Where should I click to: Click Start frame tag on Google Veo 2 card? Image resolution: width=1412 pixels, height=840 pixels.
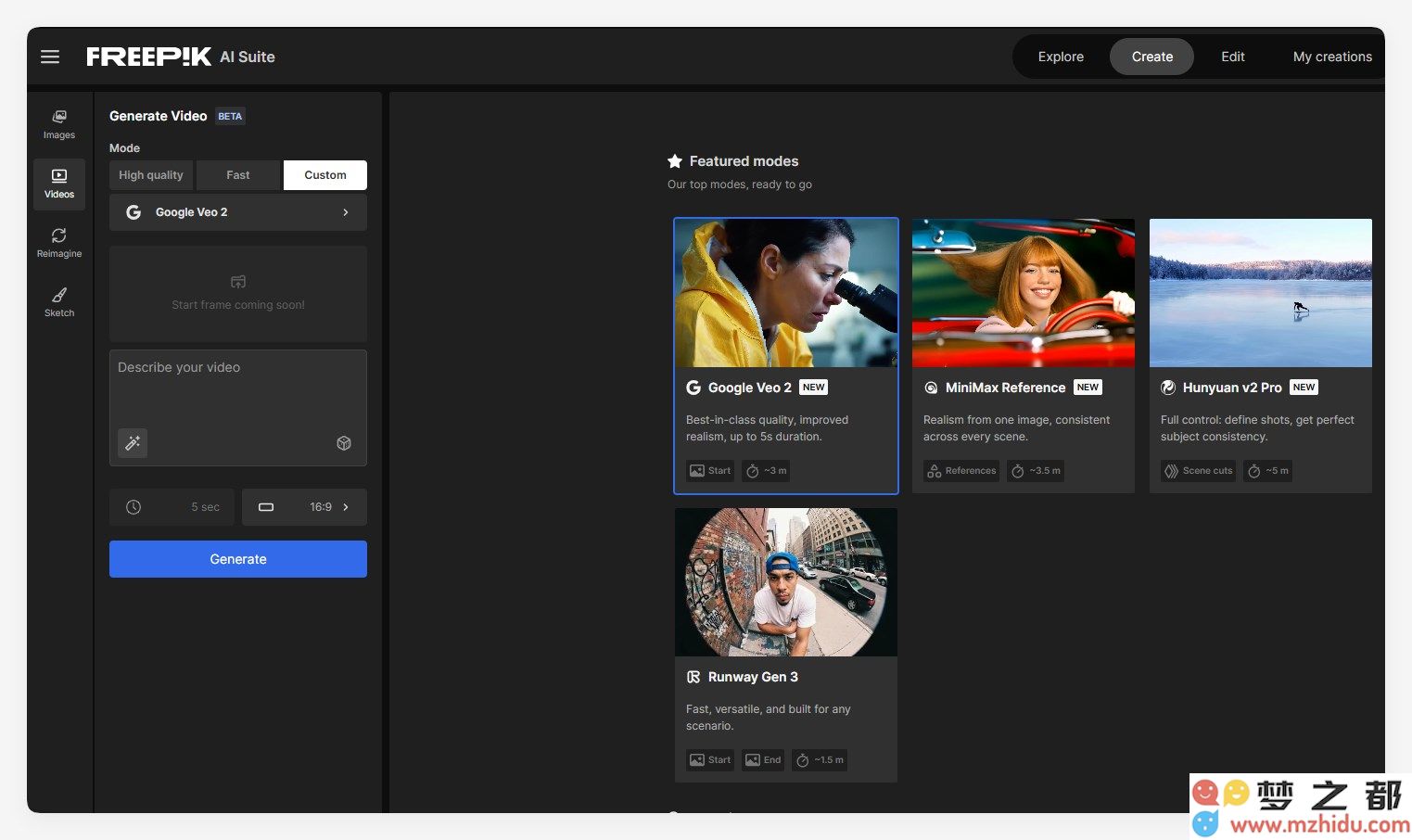click(x=709, y=471)
